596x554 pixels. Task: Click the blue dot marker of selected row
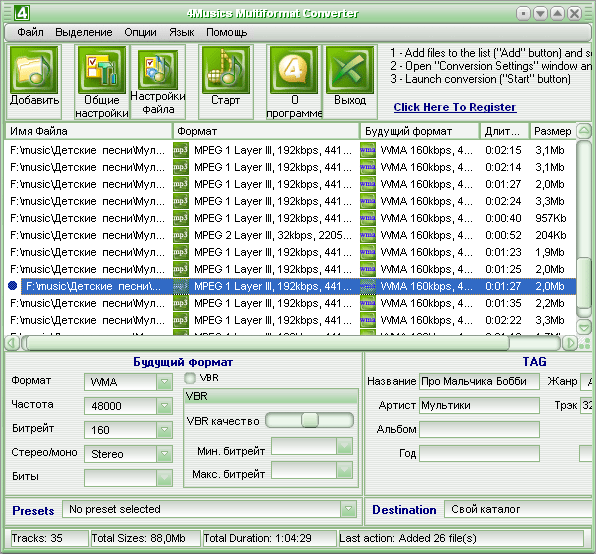tap(13, 285)
